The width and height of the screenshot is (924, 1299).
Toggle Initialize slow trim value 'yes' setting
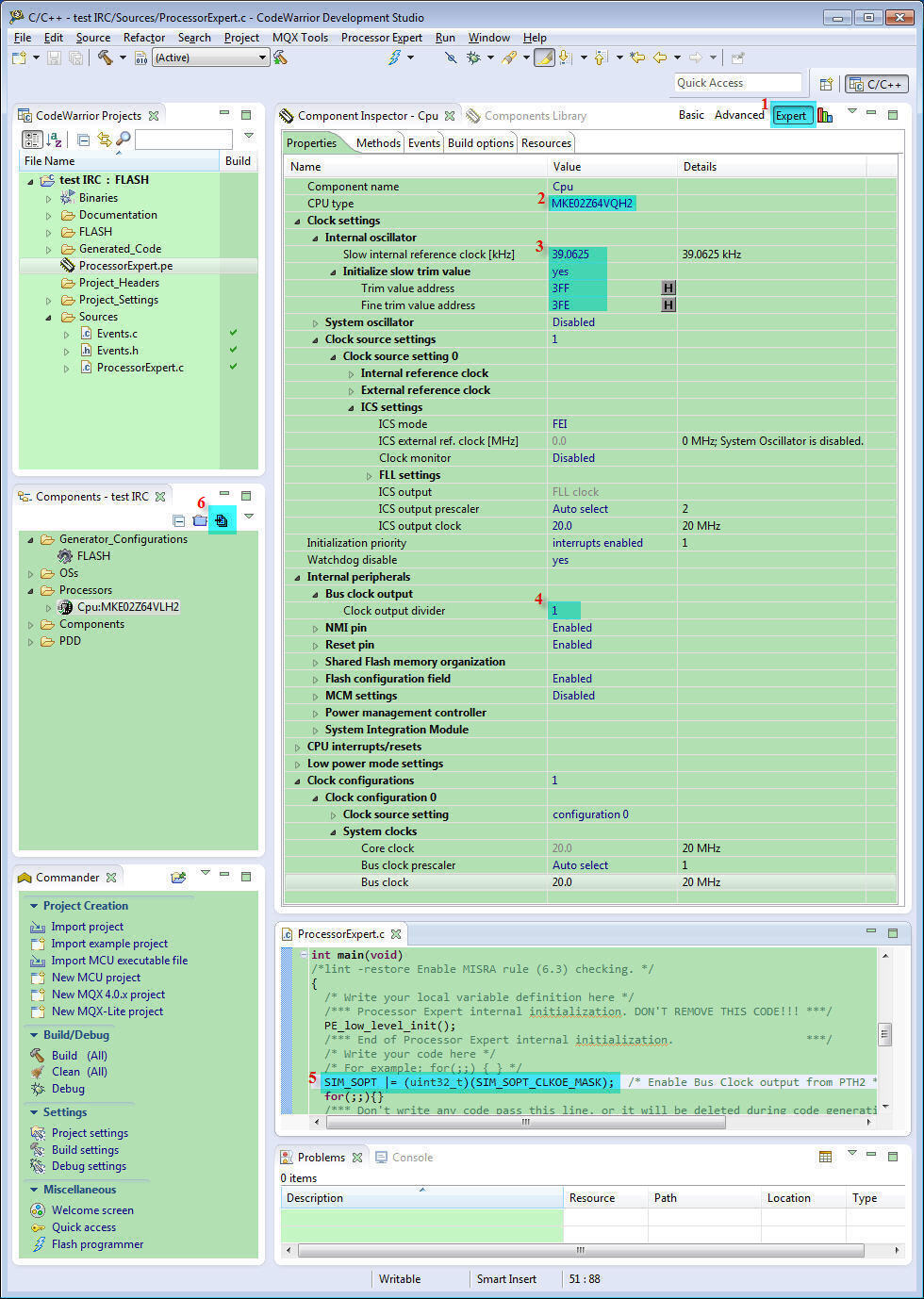[x=560, y=271]
